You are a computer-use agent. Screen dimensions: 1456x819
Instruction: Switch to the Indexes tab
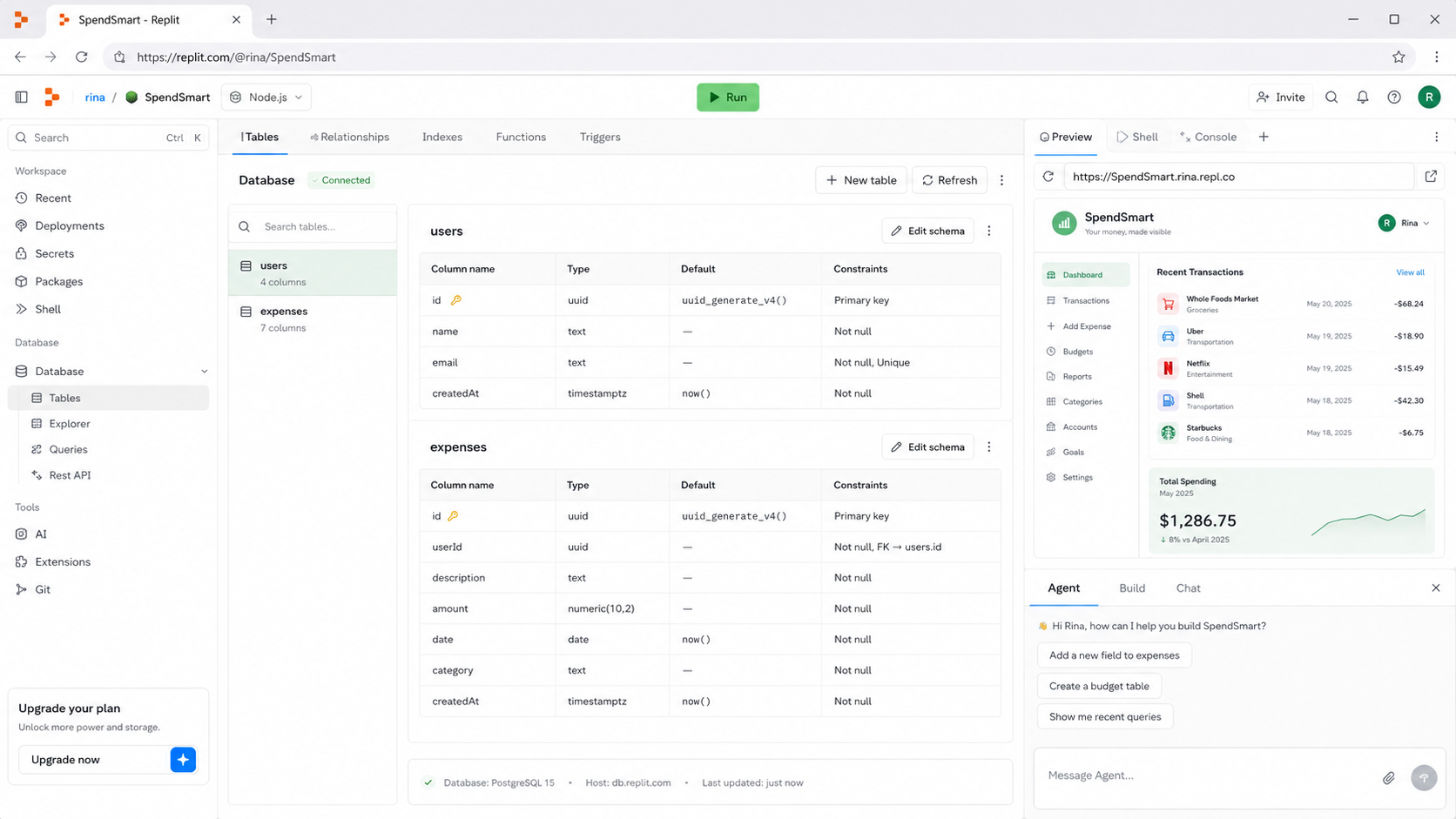click(x=442, y=138)
